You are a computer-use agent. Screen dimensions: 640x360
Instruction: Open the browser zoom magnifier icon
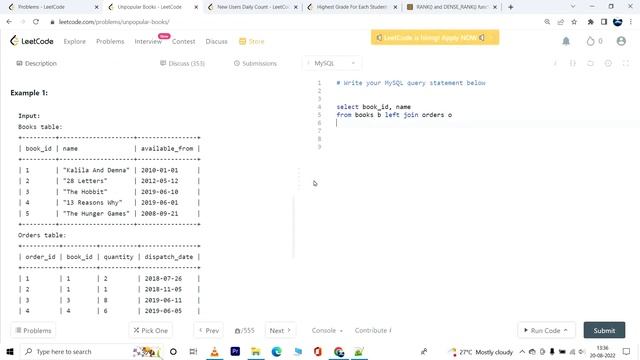(547, 22)
